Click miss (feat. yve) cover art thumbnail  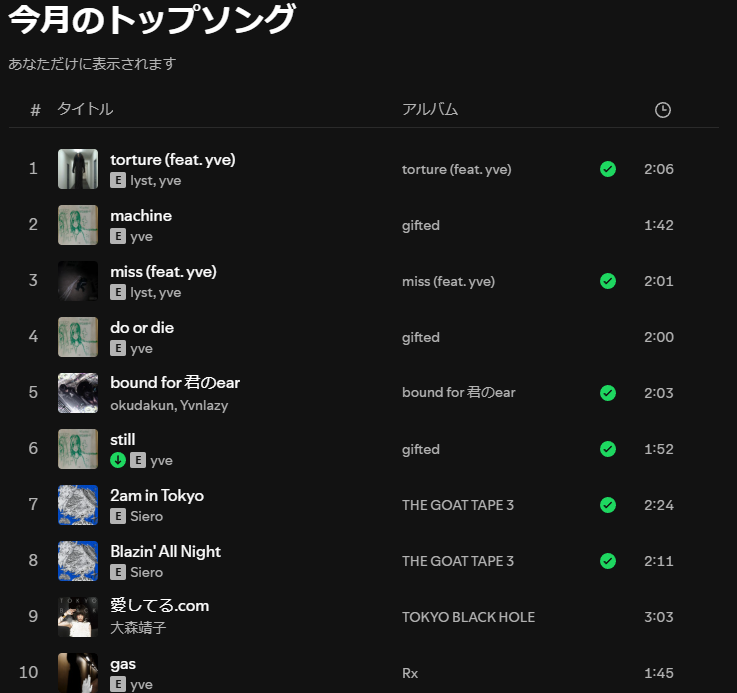[x=78, y=281]
